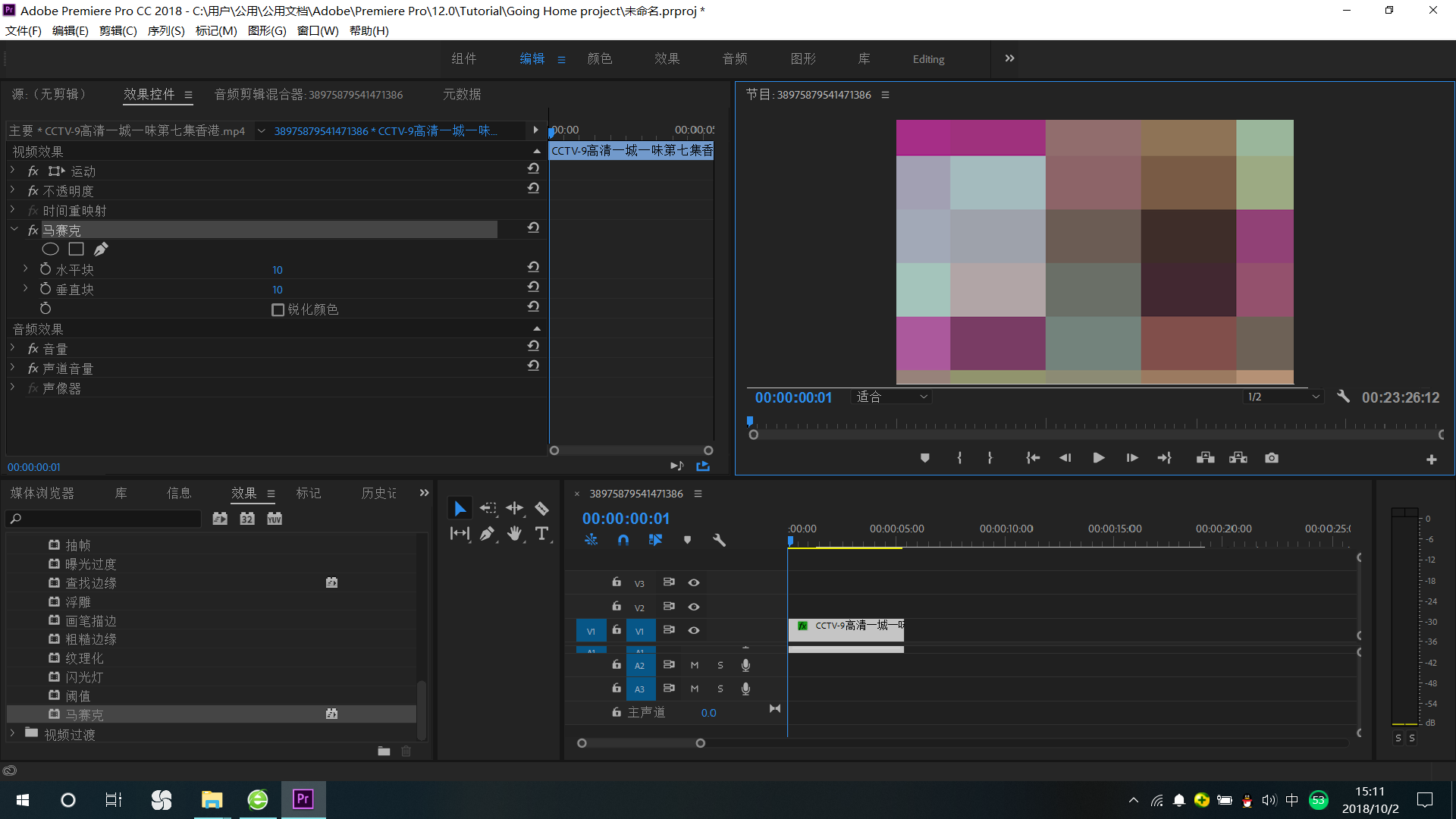1456x819 pixels.
Task: Show more workspaces overflow arrows
Action: coord(1009,58)
